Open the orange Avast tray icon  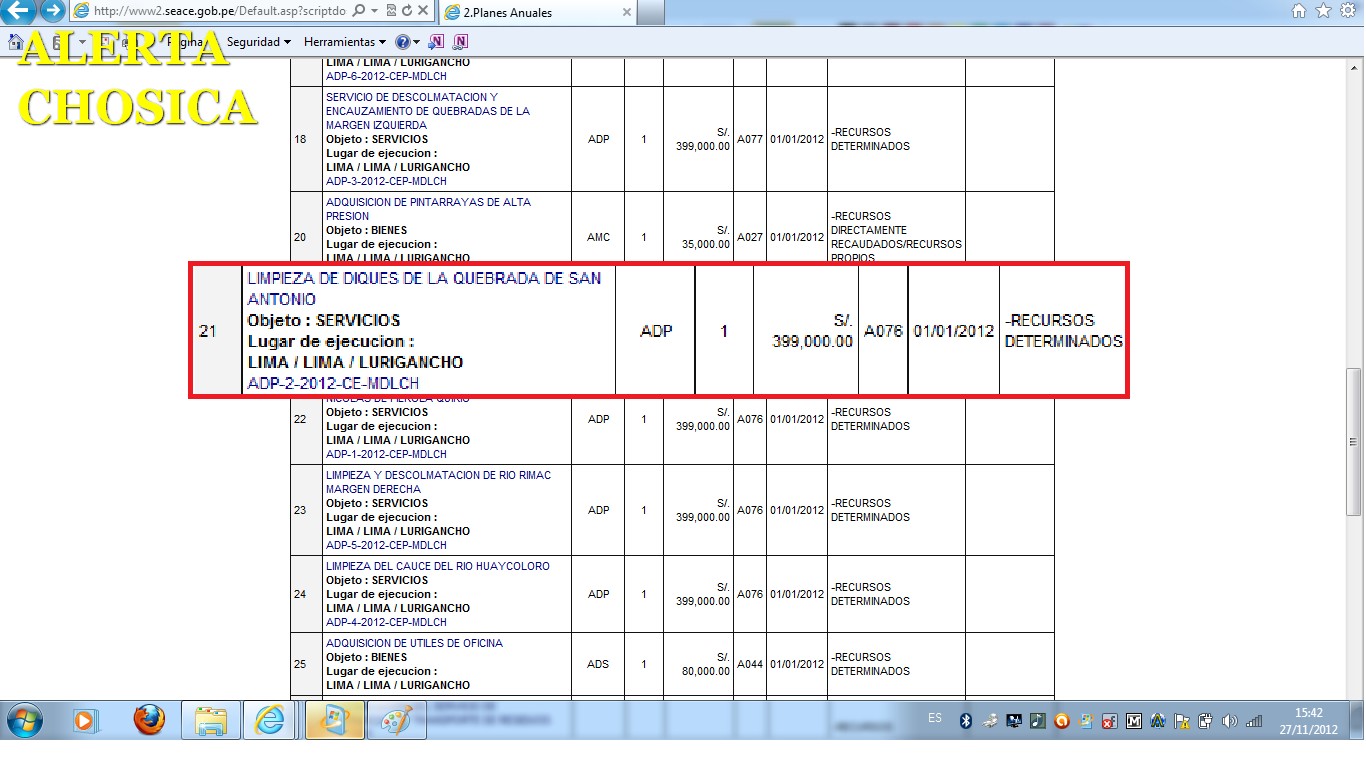click(x=1062, y=721)
